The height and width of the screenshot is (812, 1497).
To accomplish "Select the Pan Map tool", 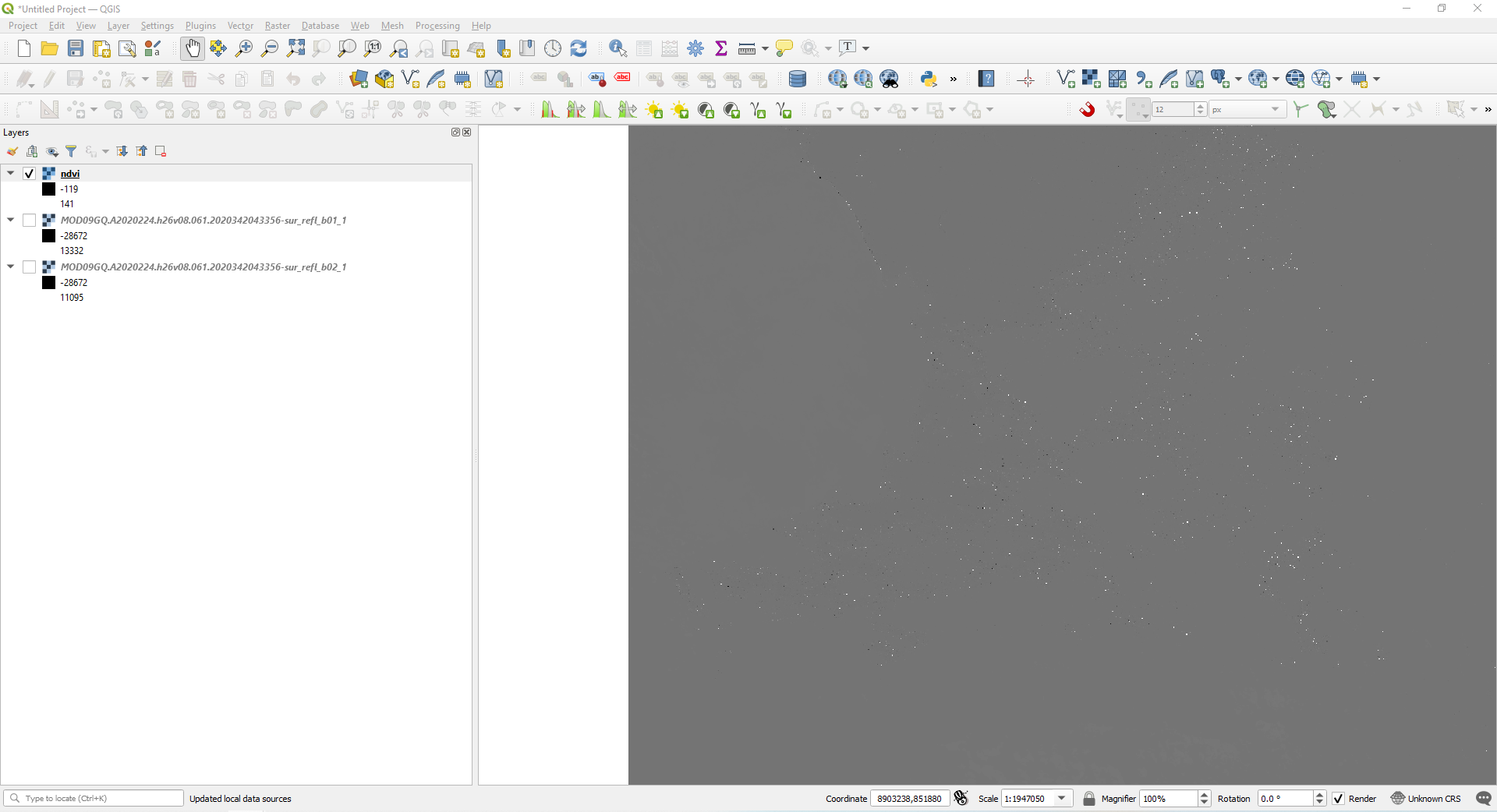I will [x=192, y=48].
